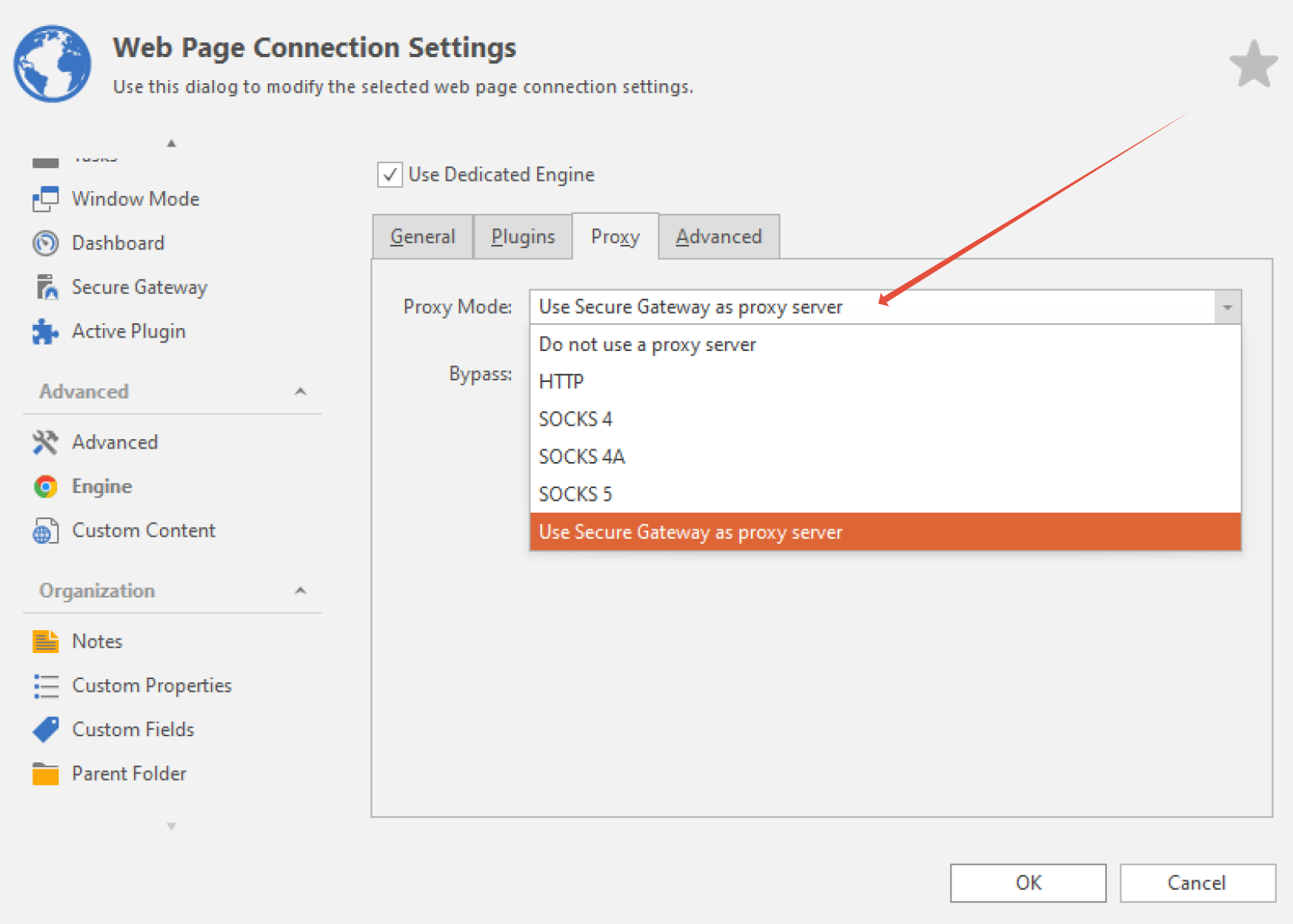Select Do not use a proxy server
This screenshot has width=1293, height=924.
coord(647,345)
